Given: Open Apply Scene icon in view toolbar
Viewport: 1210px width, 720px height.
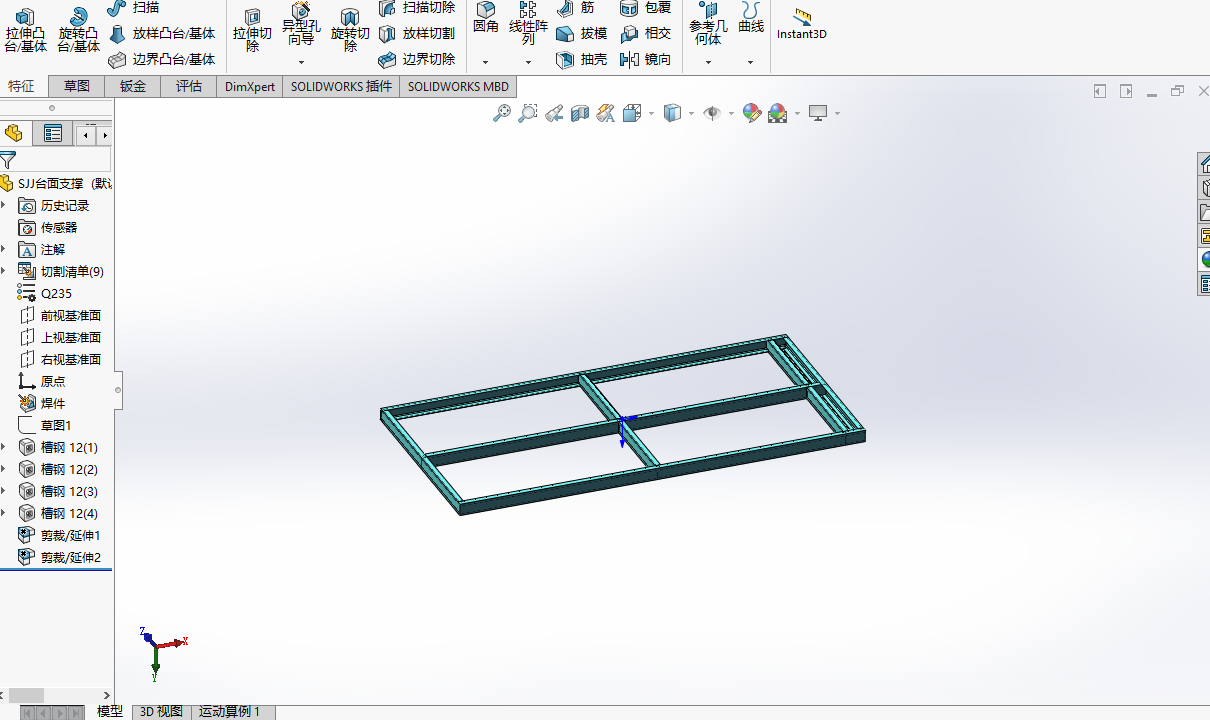Looking at the screenshot, I should 778,114.
